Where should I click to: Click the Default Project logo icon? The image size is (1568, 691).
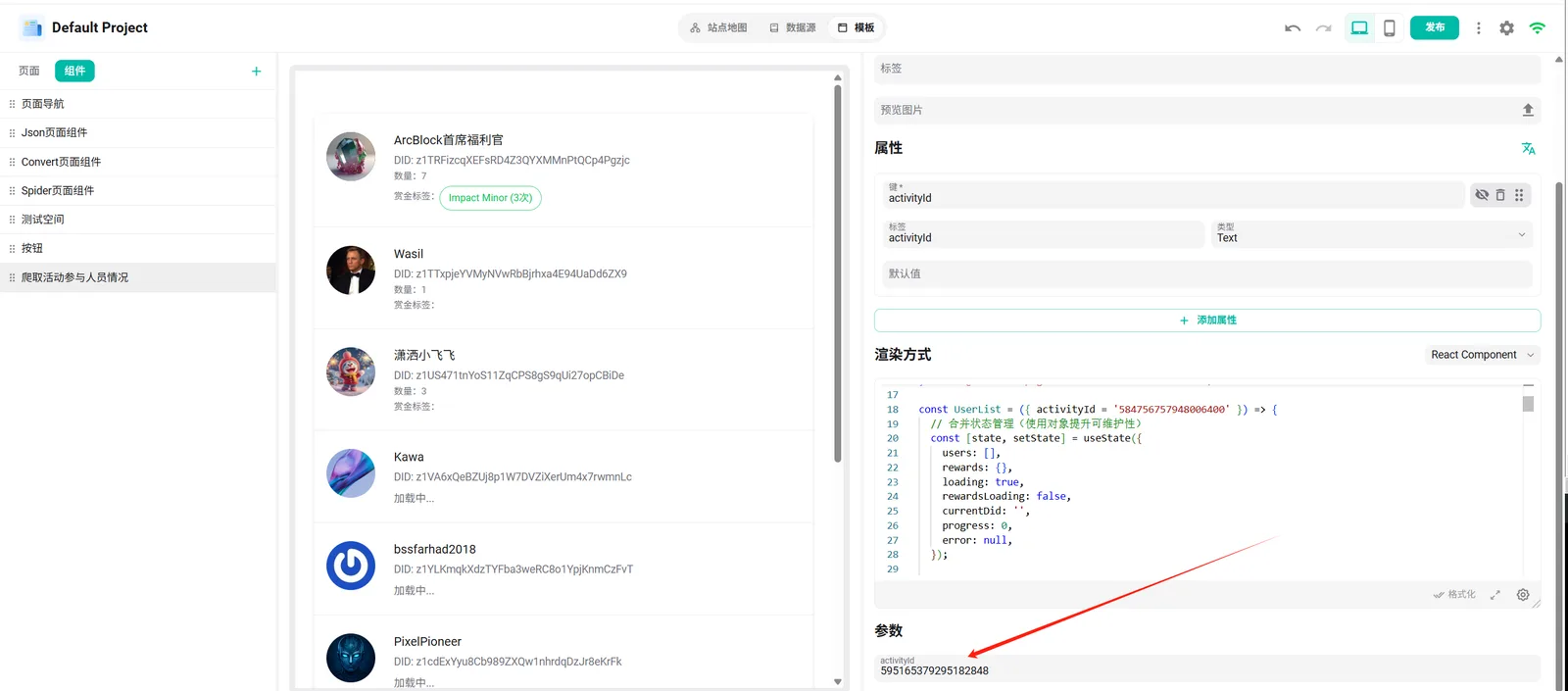31,27
